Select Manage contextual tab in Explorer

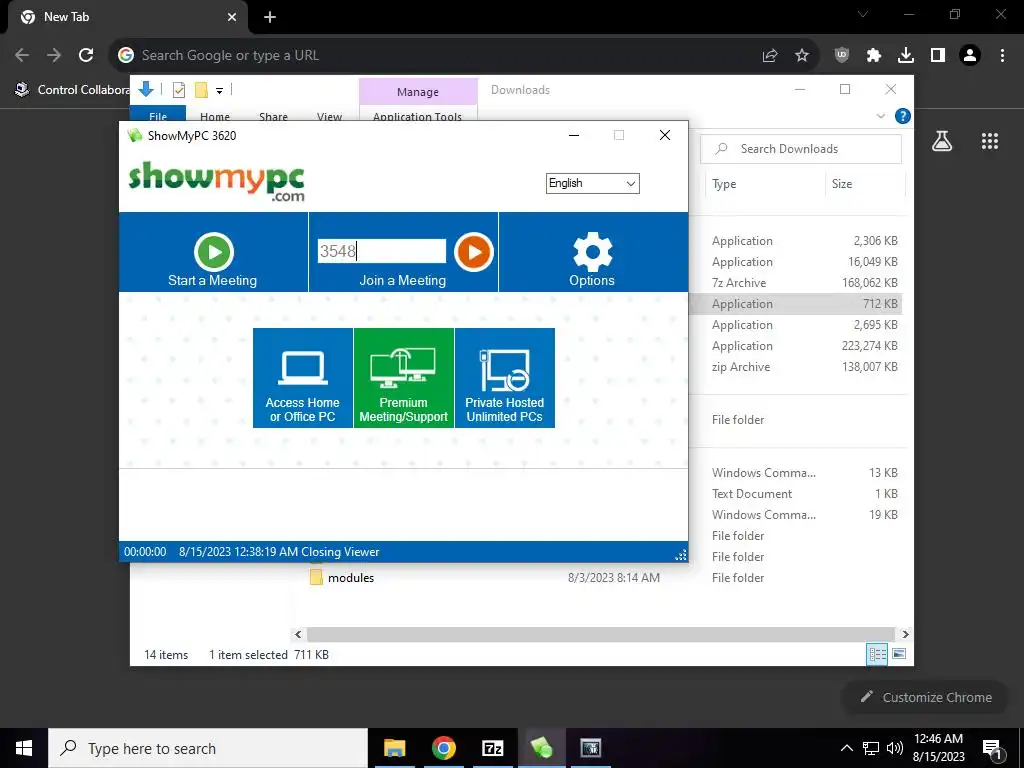418,92
